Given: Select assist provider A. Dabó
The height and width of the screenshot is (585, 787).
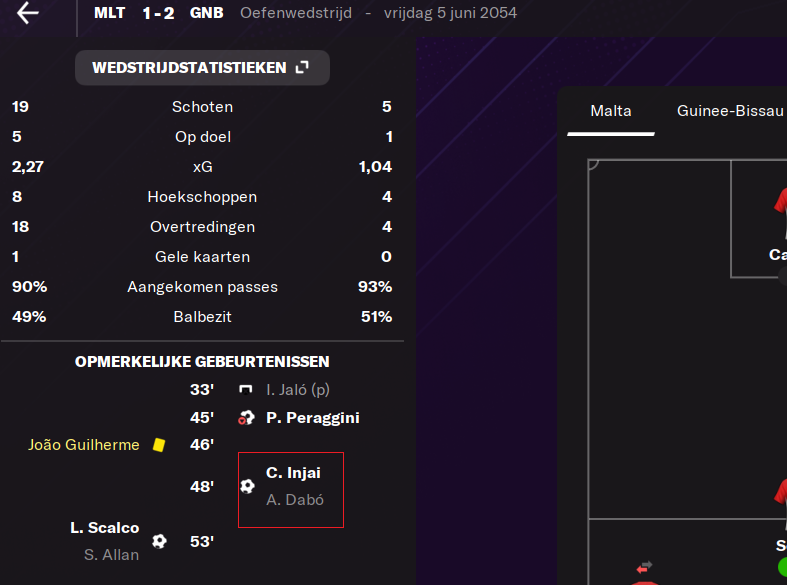Looking at the screenshot, I should point(295,500).
